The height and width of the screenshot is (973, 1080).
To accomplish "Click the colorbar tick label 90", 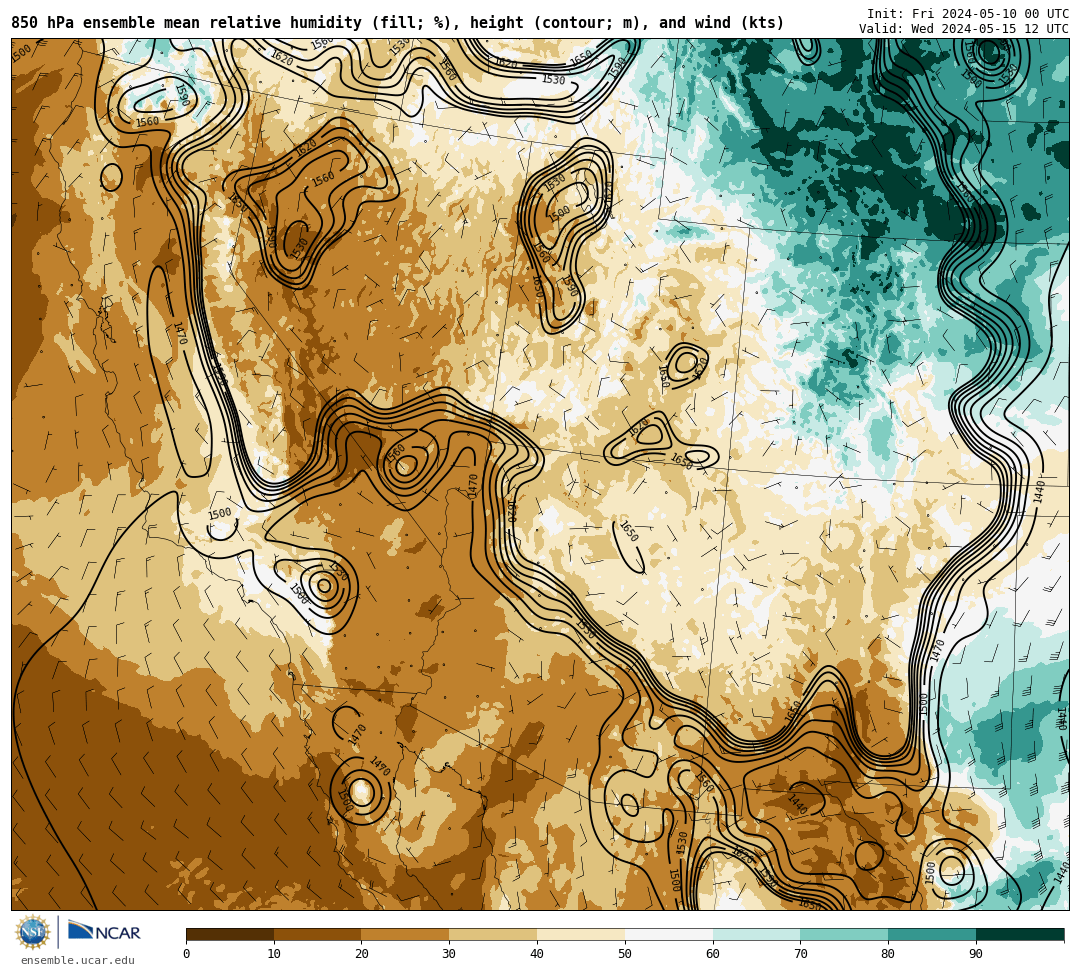I will coord(976,954).
